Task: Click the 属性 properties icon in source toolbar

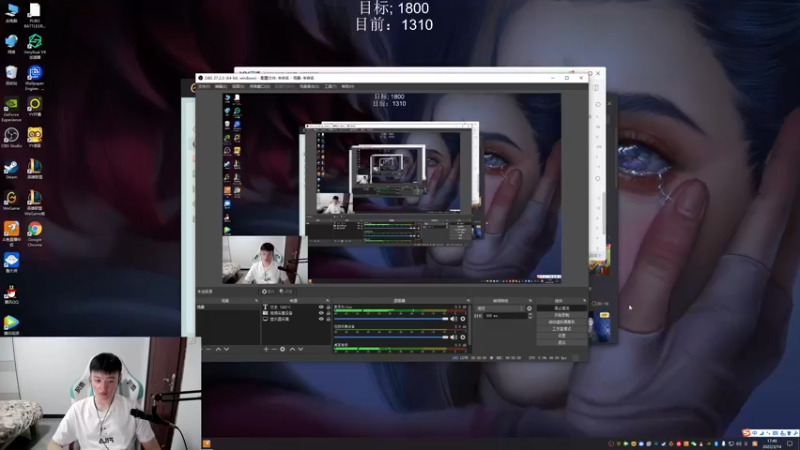Action: [x=268, y=291]
